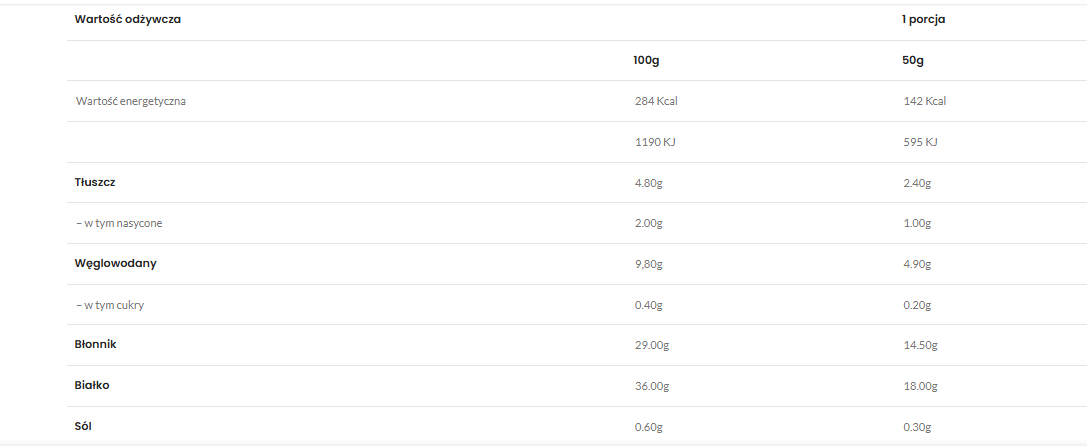1087x448 pixels.
Task: Click the "Węglowodany" row label
Action: click(115, 264)
